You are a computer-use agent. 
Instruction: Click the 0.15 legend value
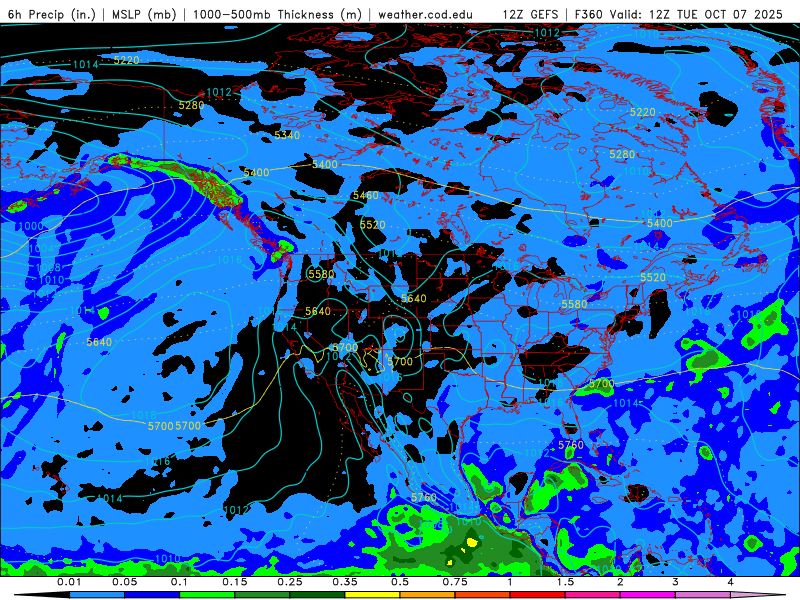pos(235,582)
